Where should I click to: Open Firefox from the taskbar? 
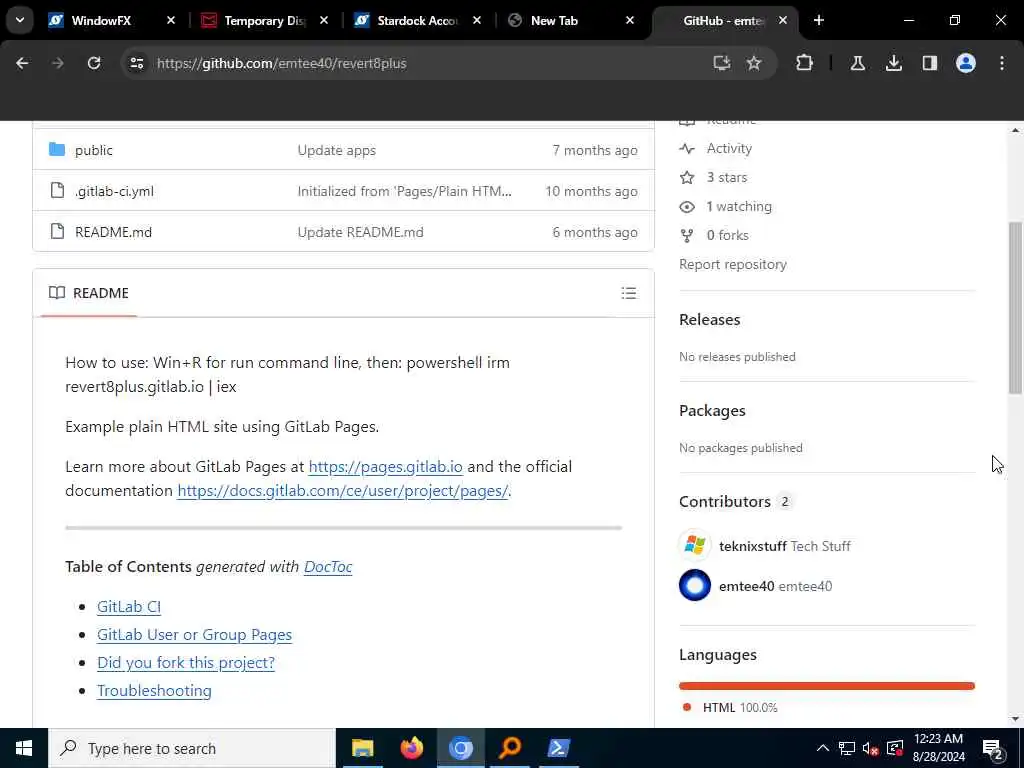point(411,748)
